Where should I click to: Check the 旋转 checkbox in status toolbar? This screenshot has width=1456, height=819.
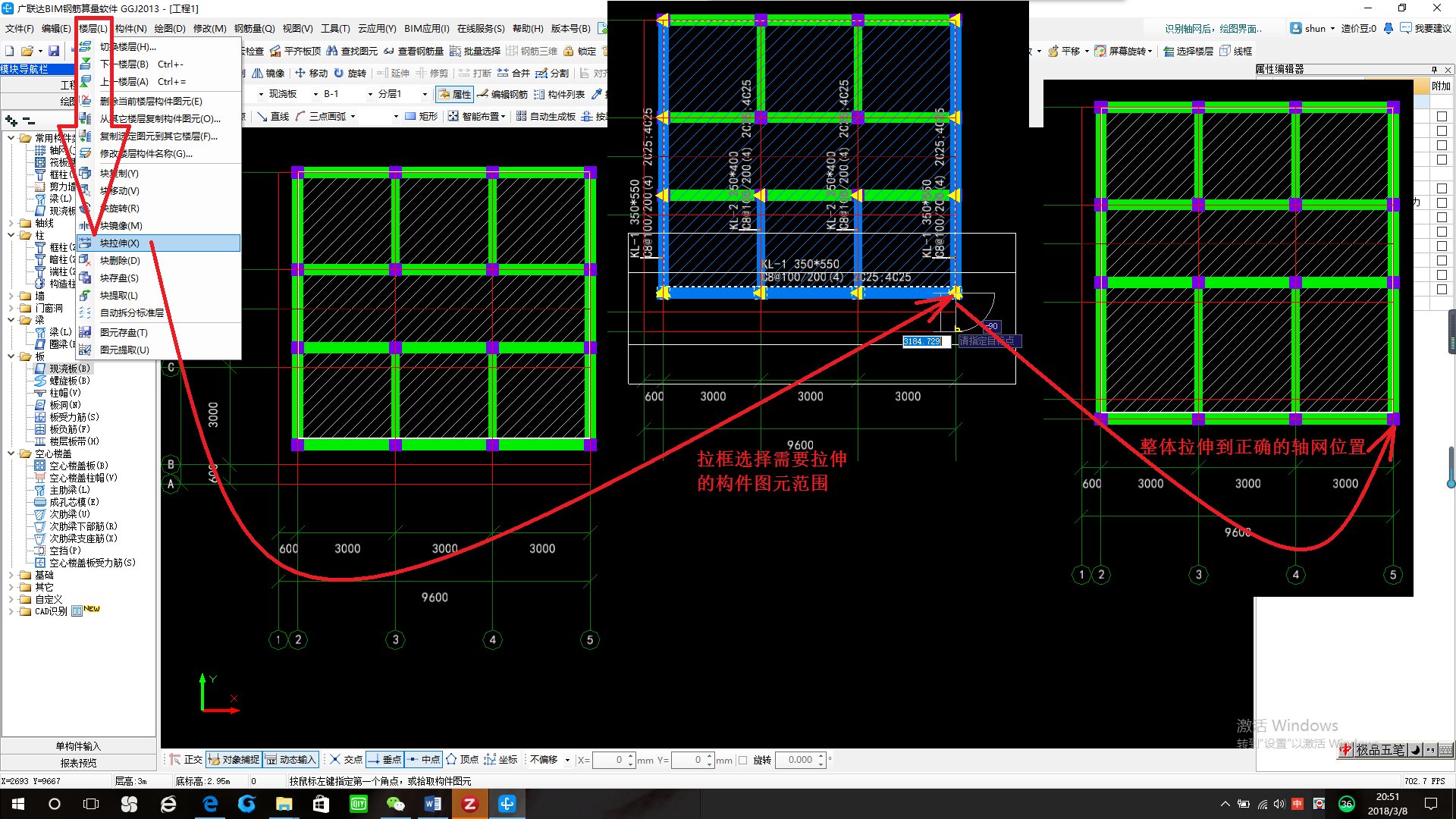(743, 760)
